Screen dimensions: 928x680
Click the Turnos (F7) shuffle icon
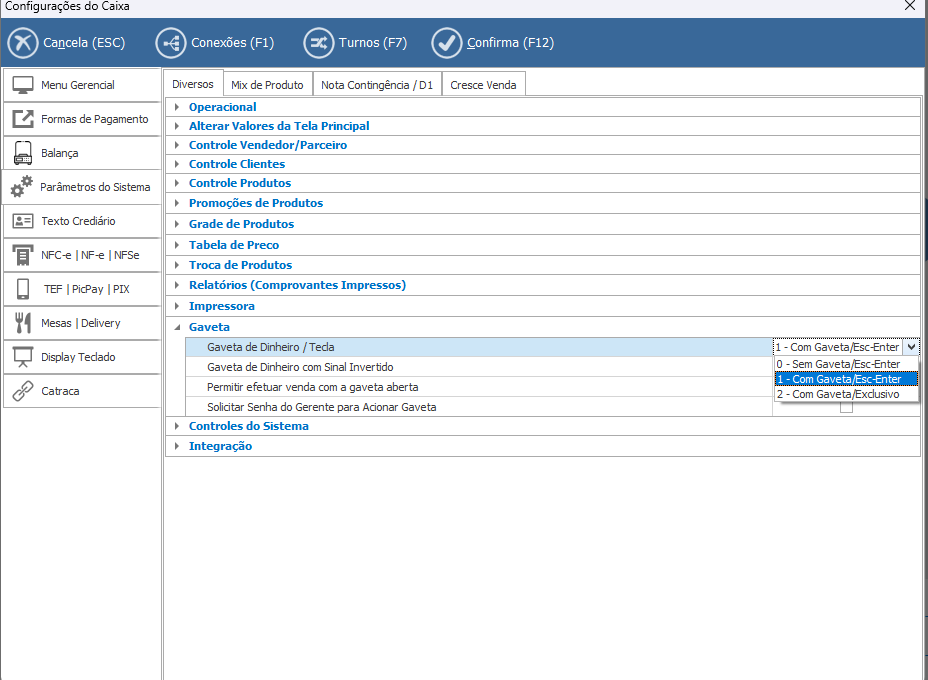click(x=318, y=43)
